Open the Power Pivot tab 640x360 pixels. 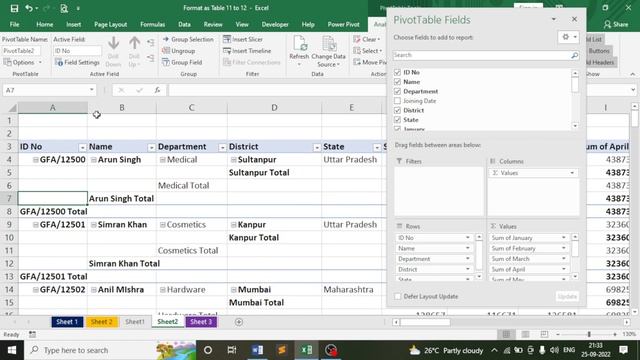[x=343, y=24]
